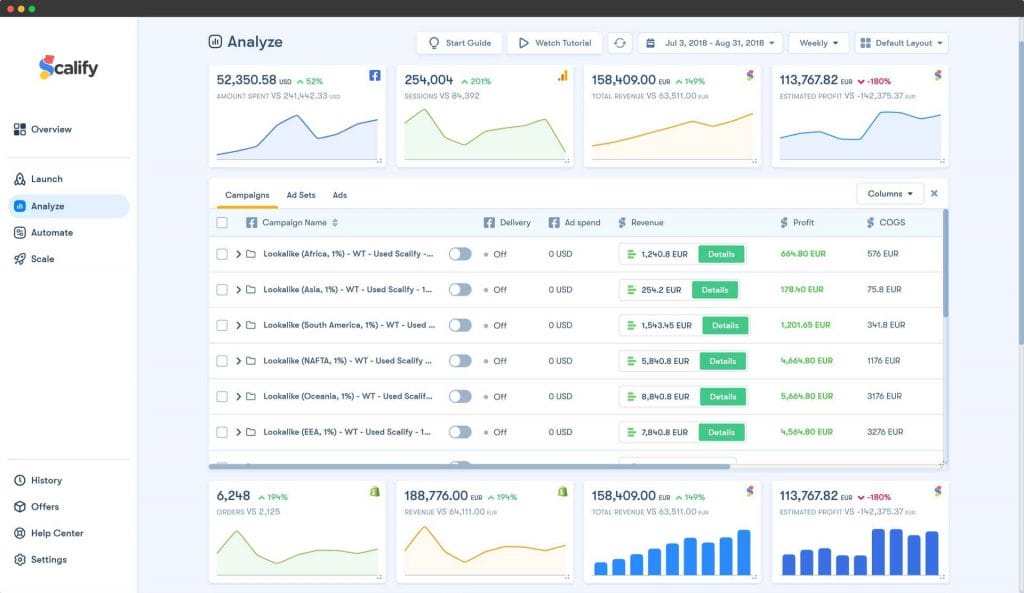Open Automate in the sidebar

coord(52,233)
